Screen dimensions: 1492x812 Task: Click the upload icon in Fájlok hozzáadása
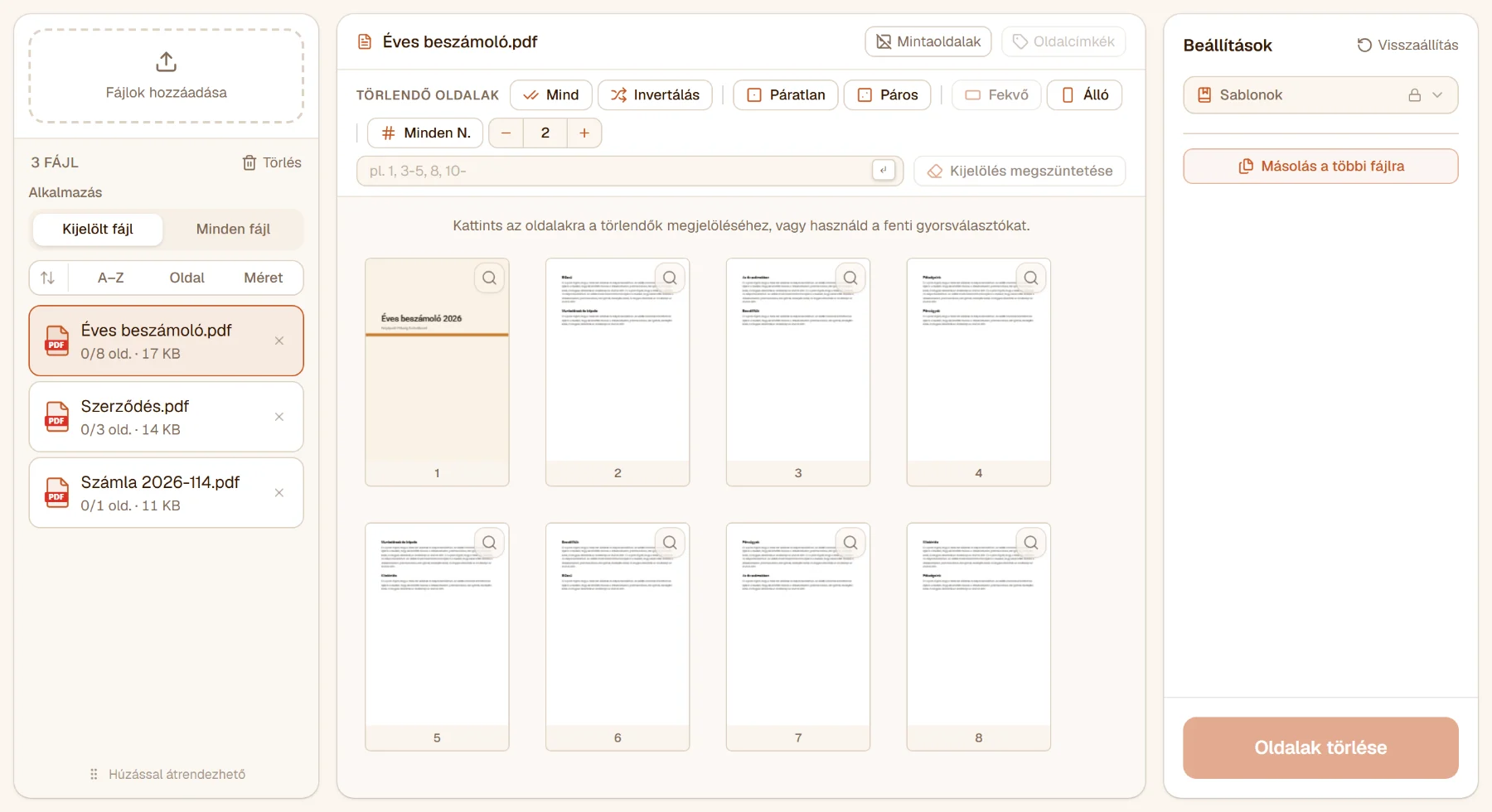tap(166, 62)
